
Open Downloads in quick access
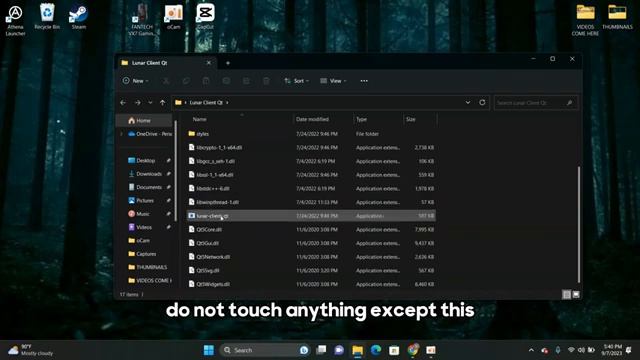pyautogui.click(x=146, y=174)
